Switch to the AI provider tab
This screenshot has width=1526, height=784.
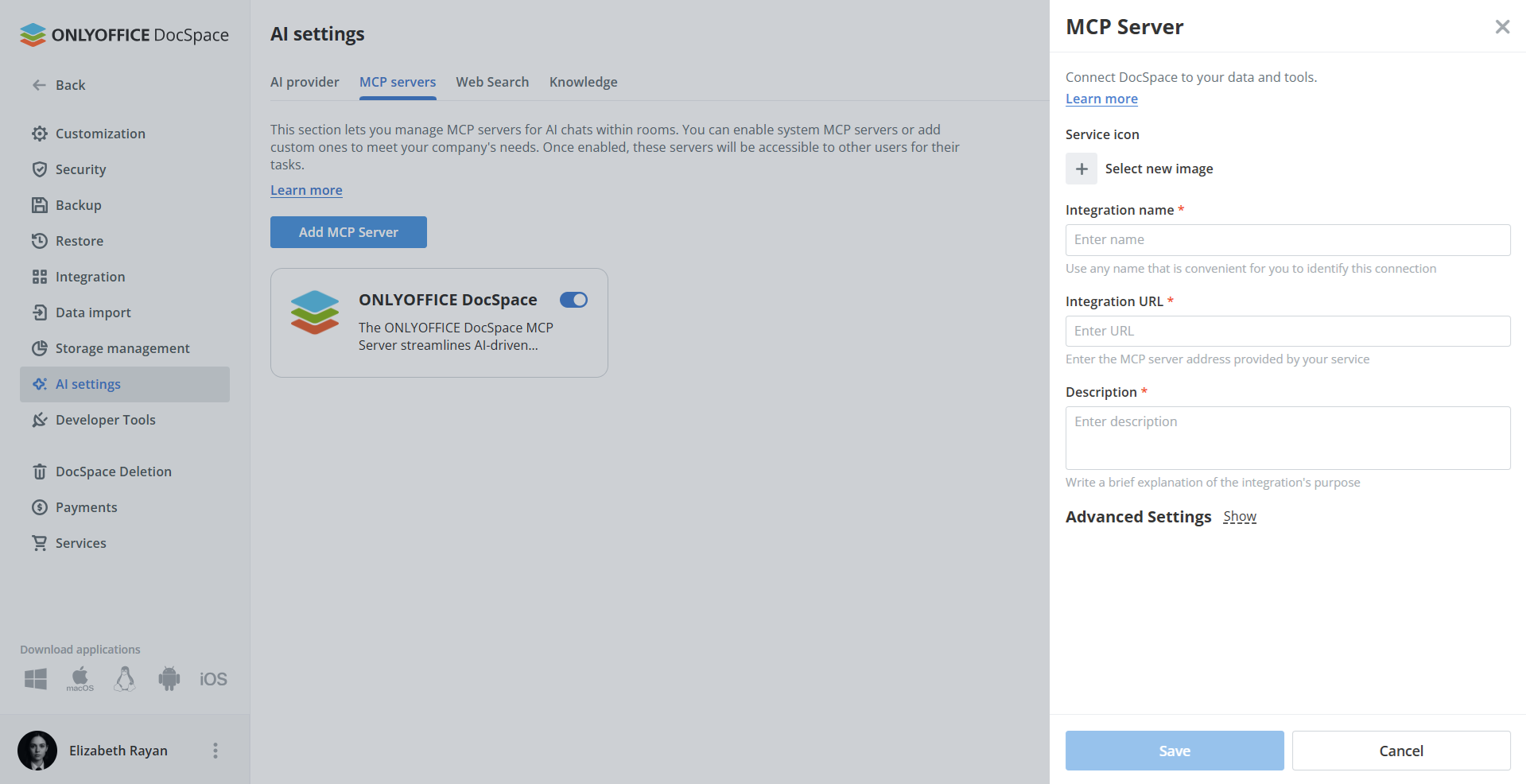[305, 82]
